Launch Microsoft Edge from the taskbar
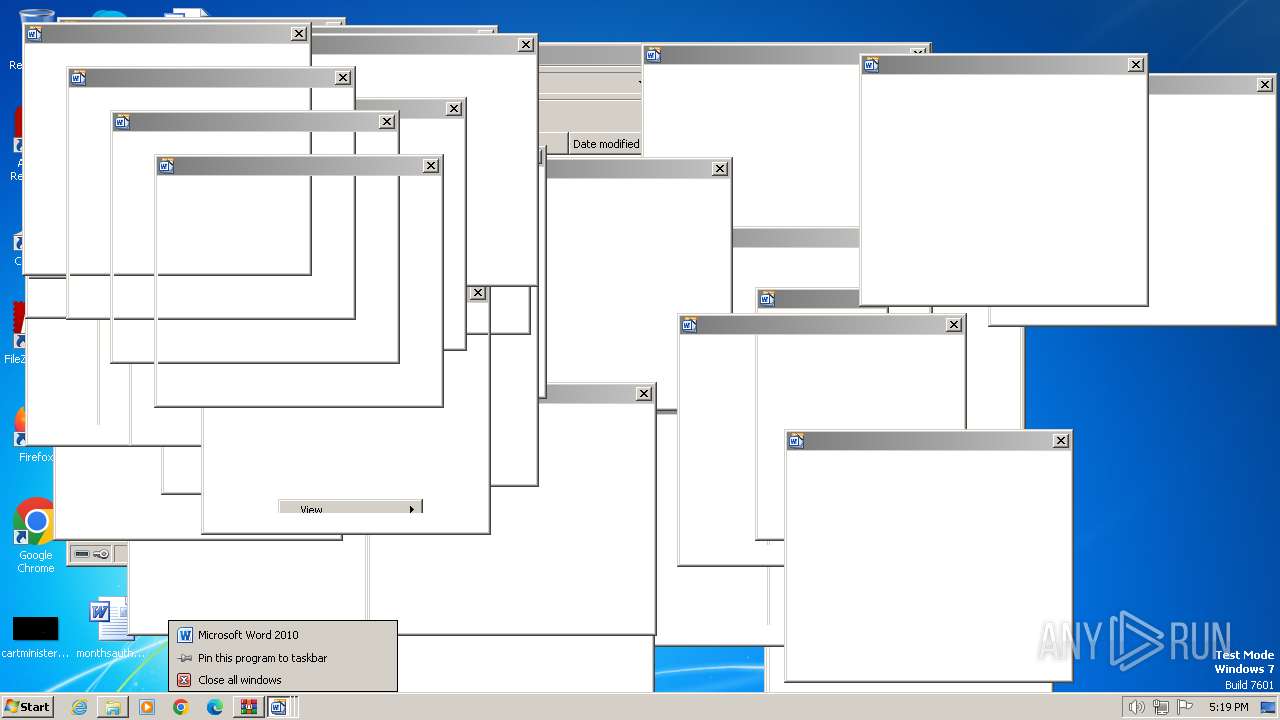Viewport: 1280px width, 720px height. point(215,707)
